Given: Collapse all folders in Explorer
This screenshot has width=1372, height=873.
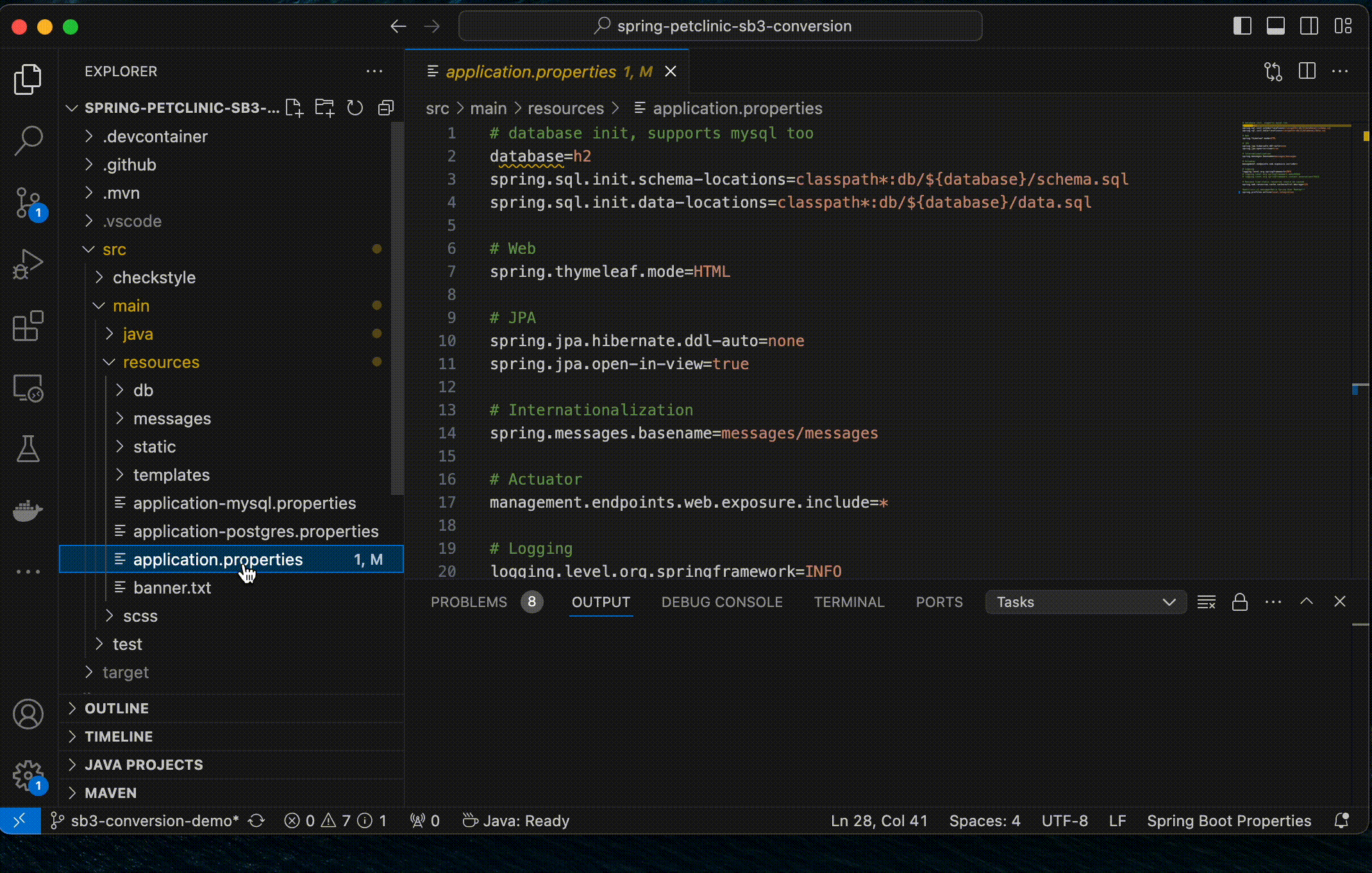Looking at the screenshot, I should [x=386, y=108].
